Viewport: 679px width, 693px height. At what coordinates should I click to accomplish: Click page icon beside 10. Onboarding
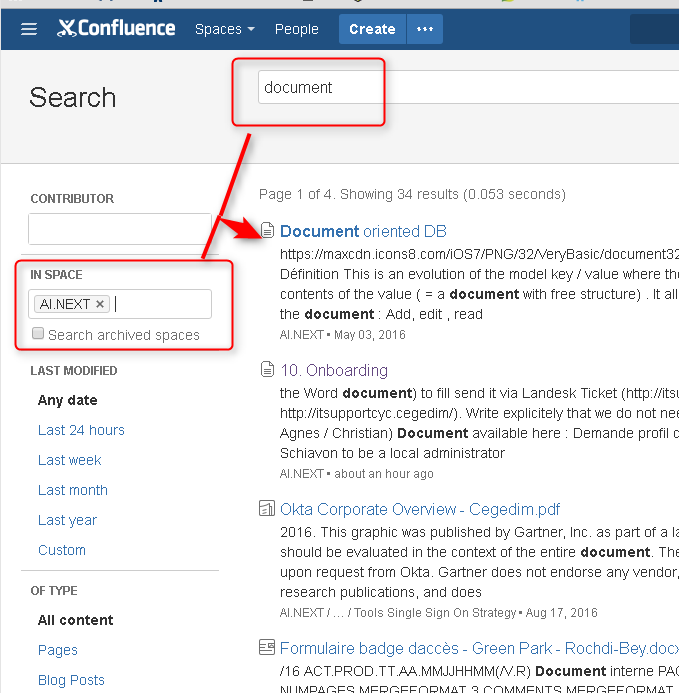pyautogui.click(x=267, y=369)
